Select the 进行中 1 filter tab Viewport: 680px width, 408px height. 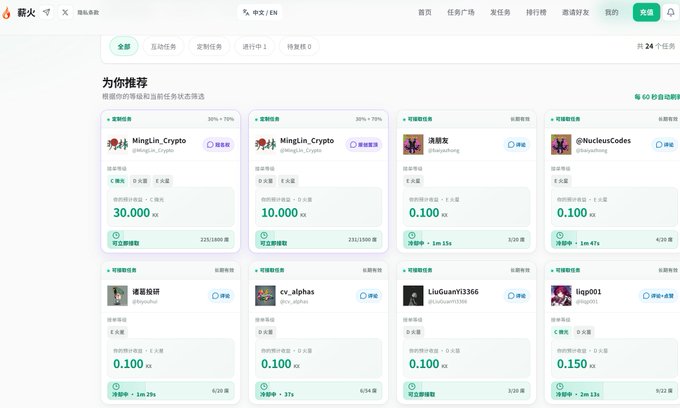tap(255, 46)
